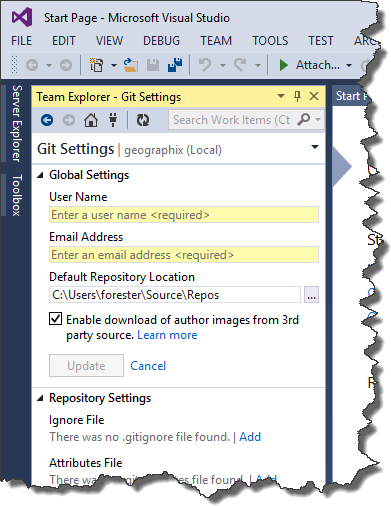Click the Cancel link

pos(148,366)
